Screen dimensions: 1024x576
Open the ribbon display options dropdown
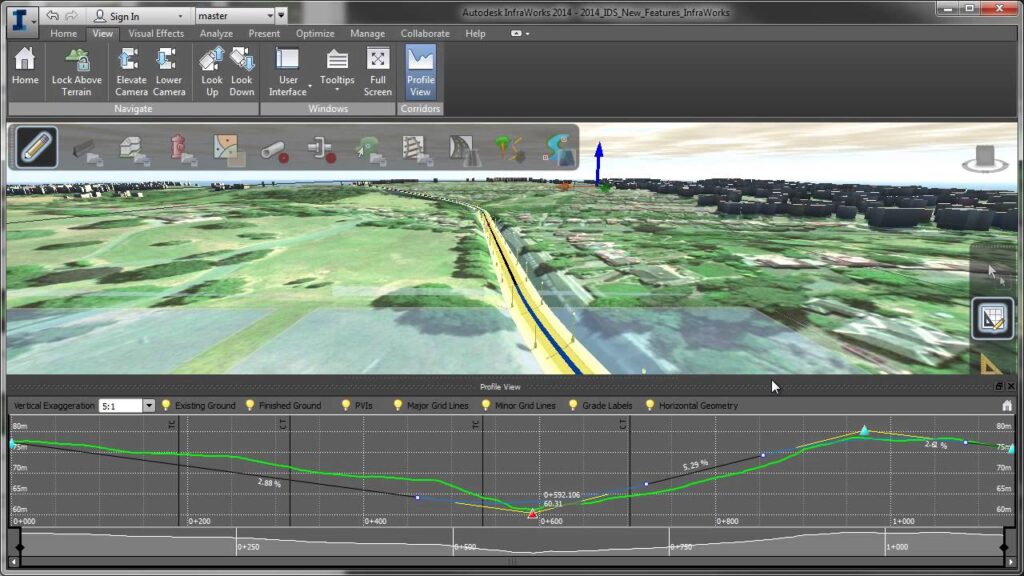(520, 33)
